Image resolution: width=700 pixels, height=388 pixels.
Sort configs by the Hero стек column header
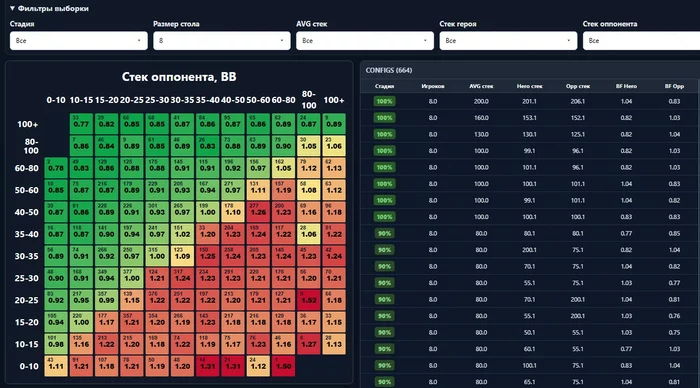pyautogui.click(x=529, y=86)
